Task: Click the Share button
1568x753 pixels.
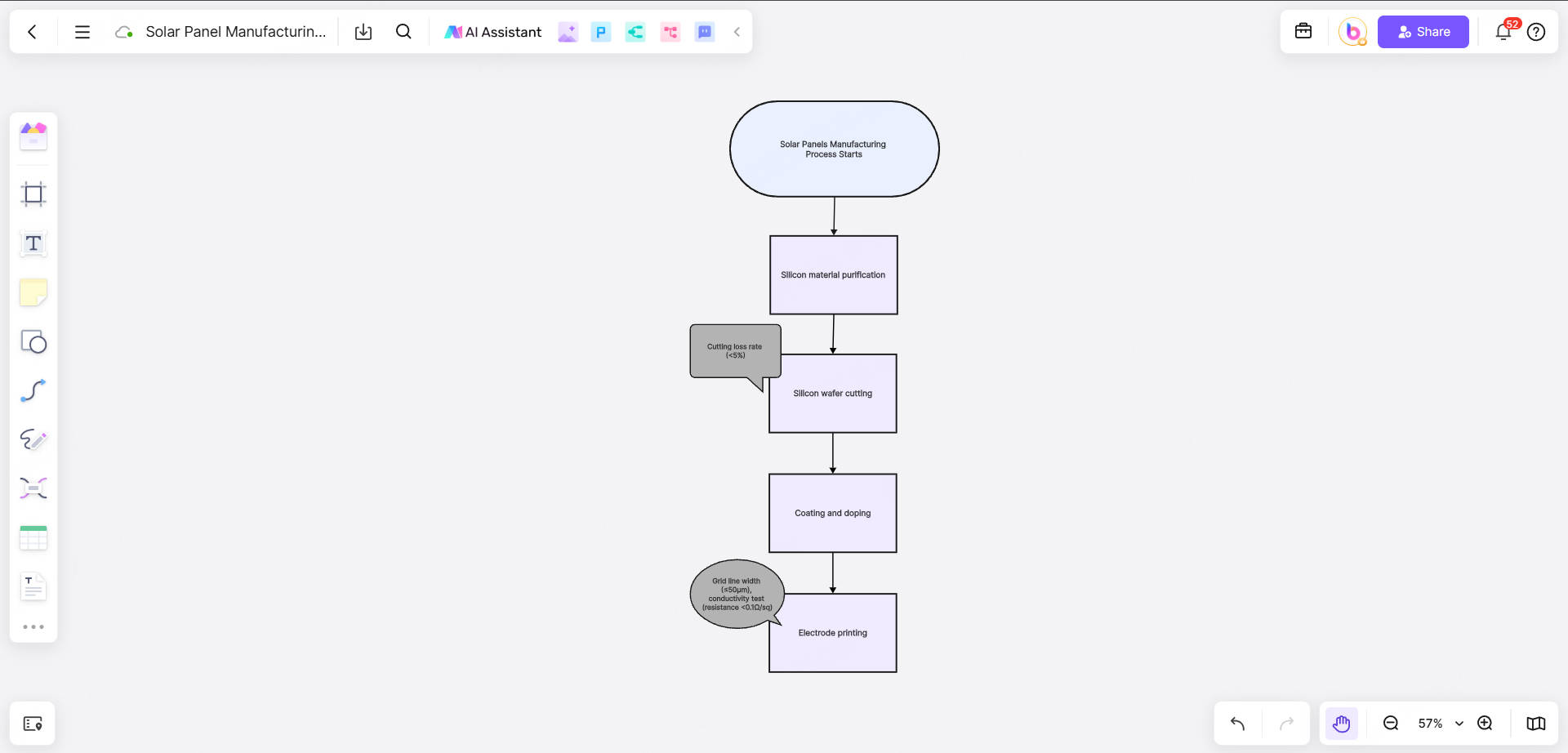Action: 1423,32
